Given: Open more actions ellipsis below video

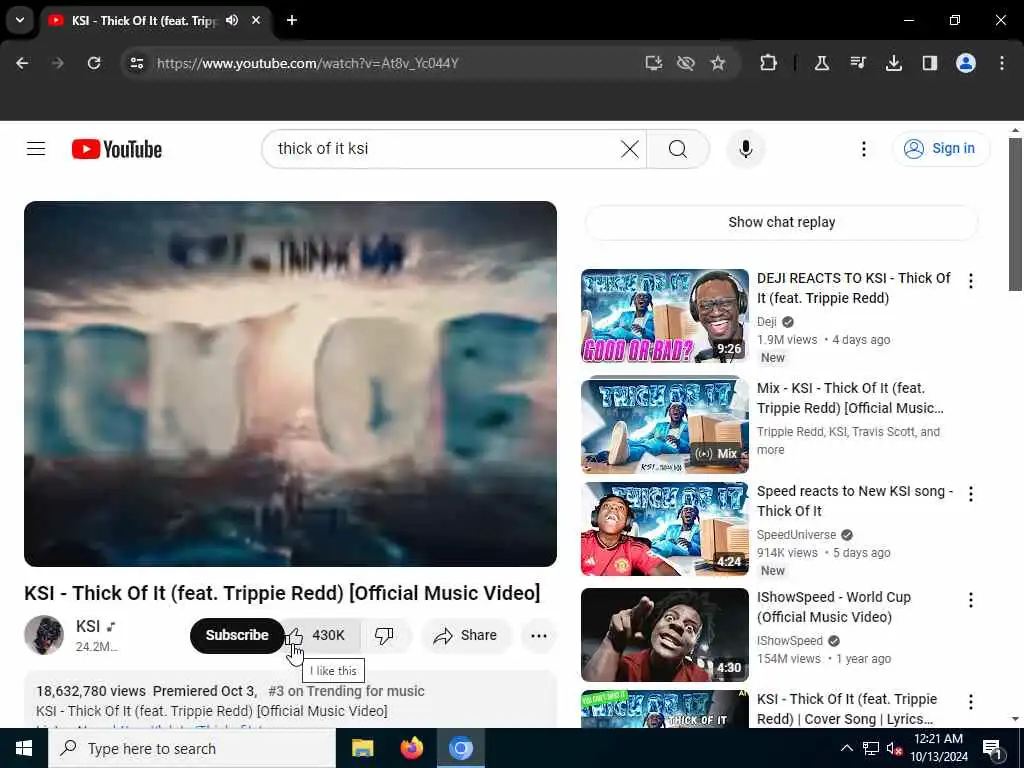Looking at the screenshot, I should click(x=539, y=635).
